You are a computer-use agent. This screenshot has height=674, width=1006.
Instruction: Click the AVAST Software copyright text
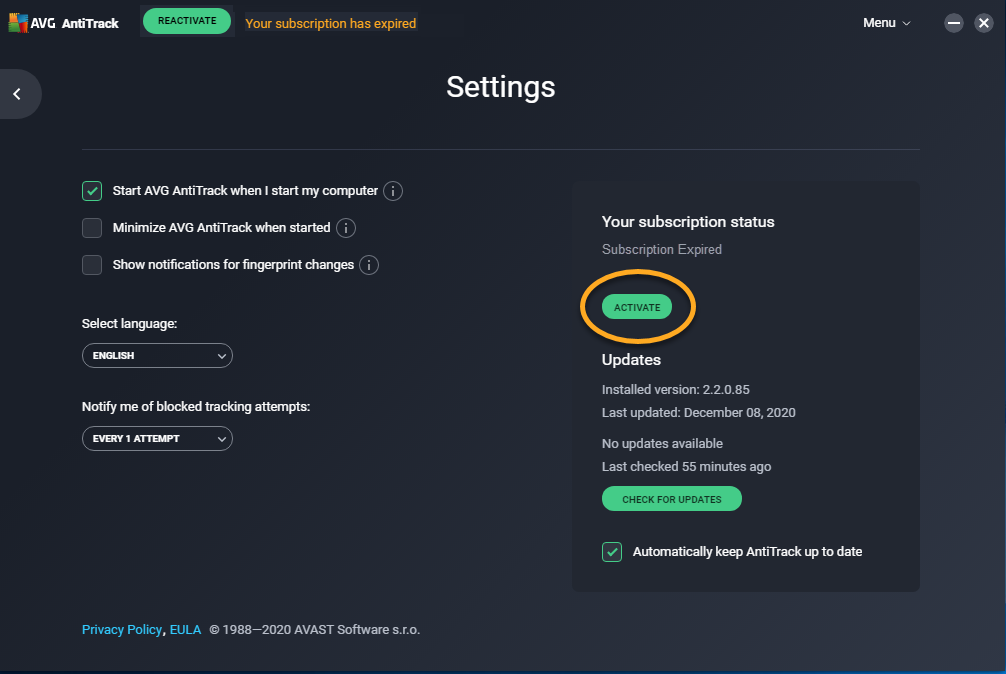[314, 630]
